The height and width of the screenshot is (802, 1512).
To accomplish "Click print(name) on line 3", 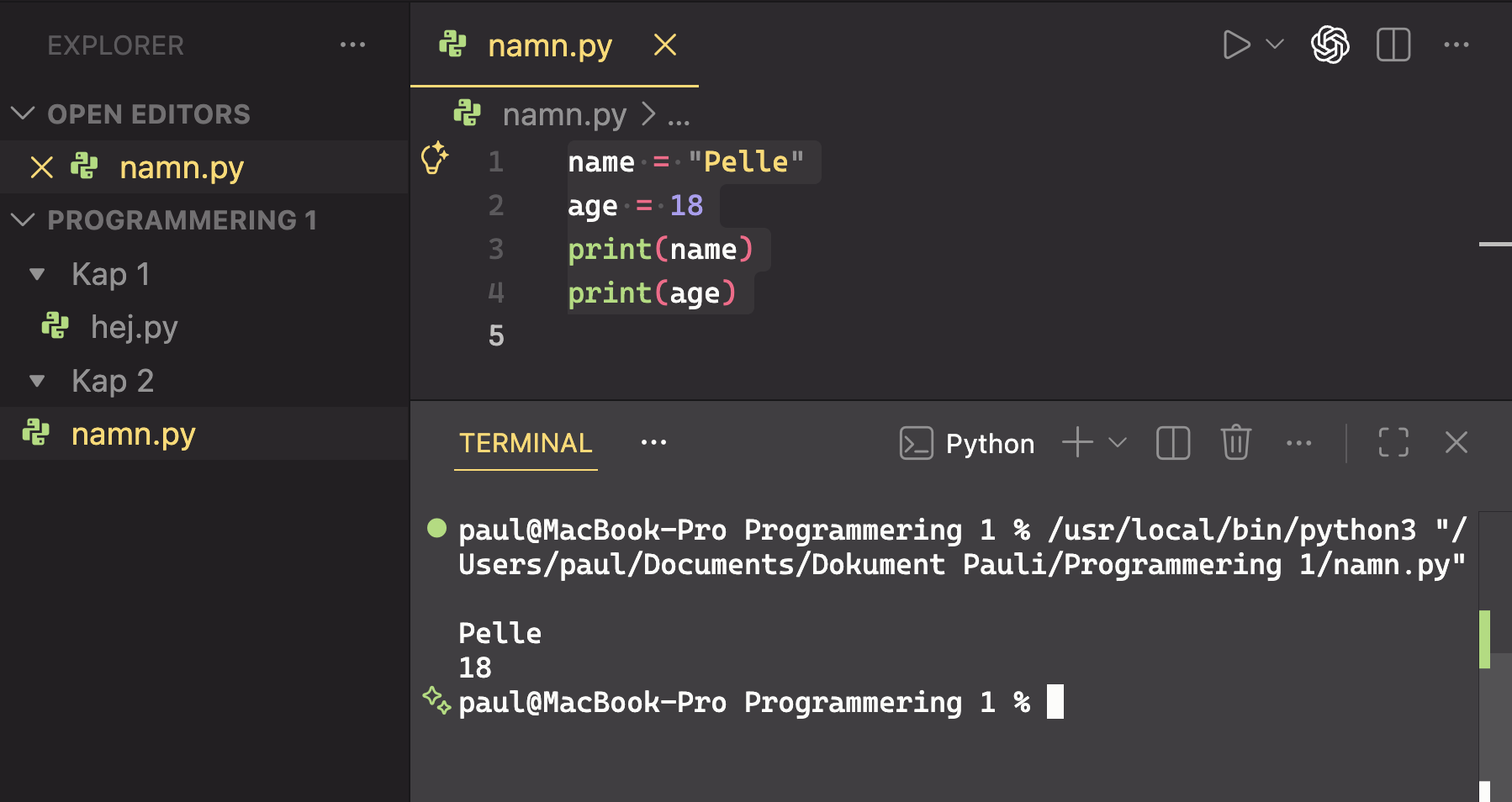I will pyautogui.click(x=660, y=250).
